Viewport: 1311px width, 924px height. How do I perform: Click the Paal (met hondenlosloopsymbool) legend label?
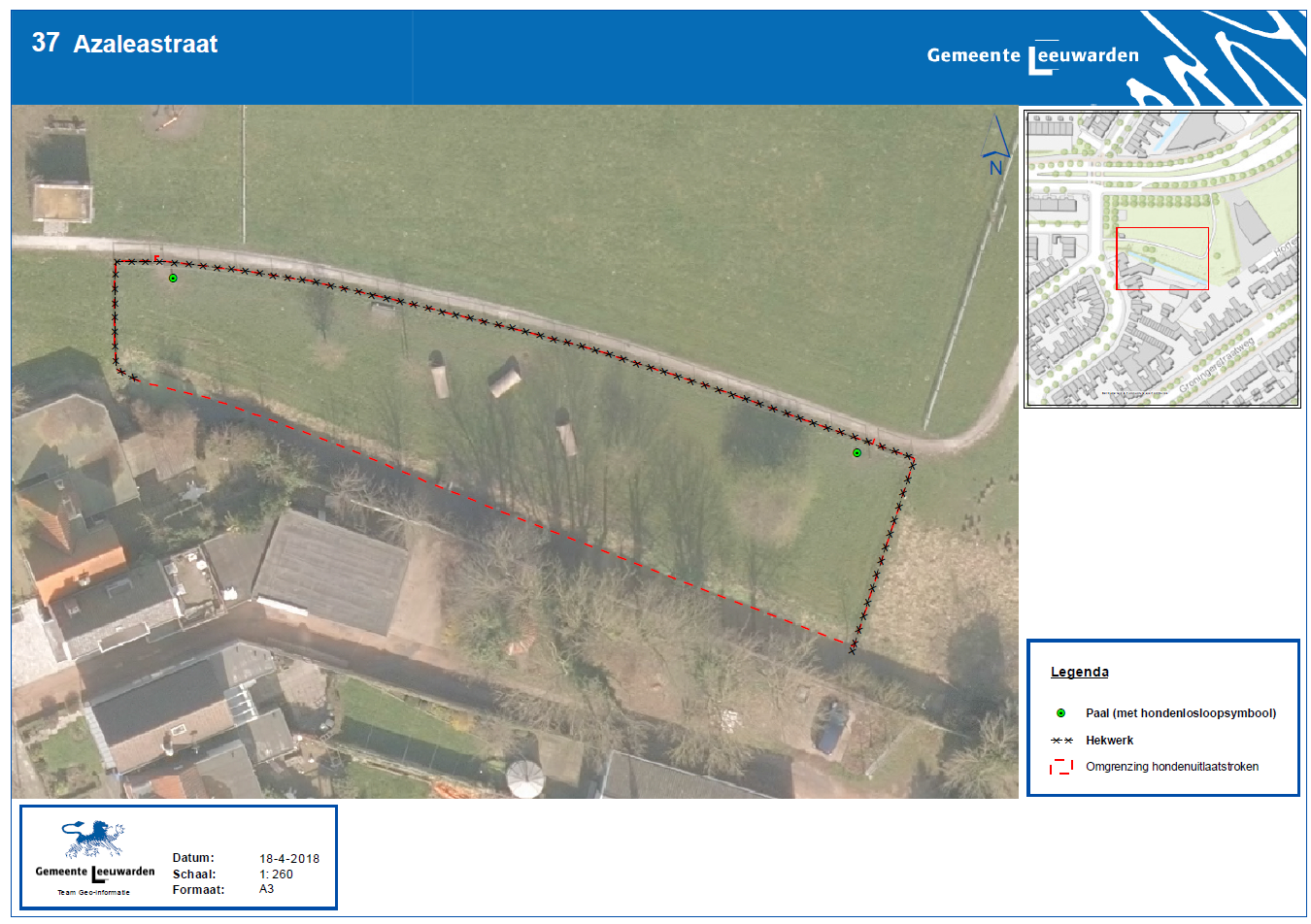1180,713
